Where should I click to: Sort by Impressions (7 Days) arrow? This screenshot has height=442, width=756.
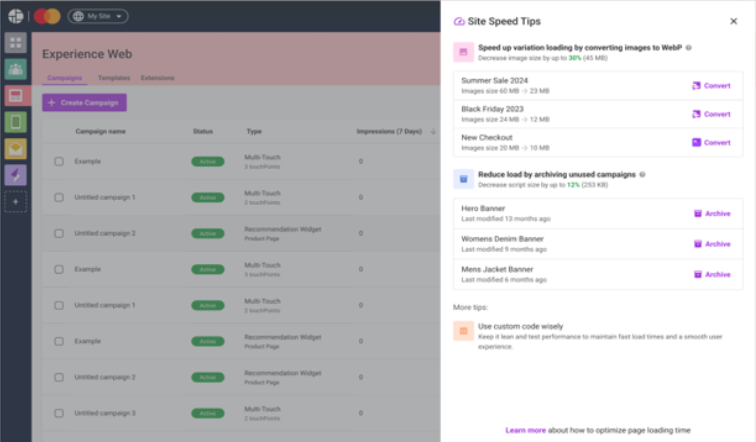433,131
